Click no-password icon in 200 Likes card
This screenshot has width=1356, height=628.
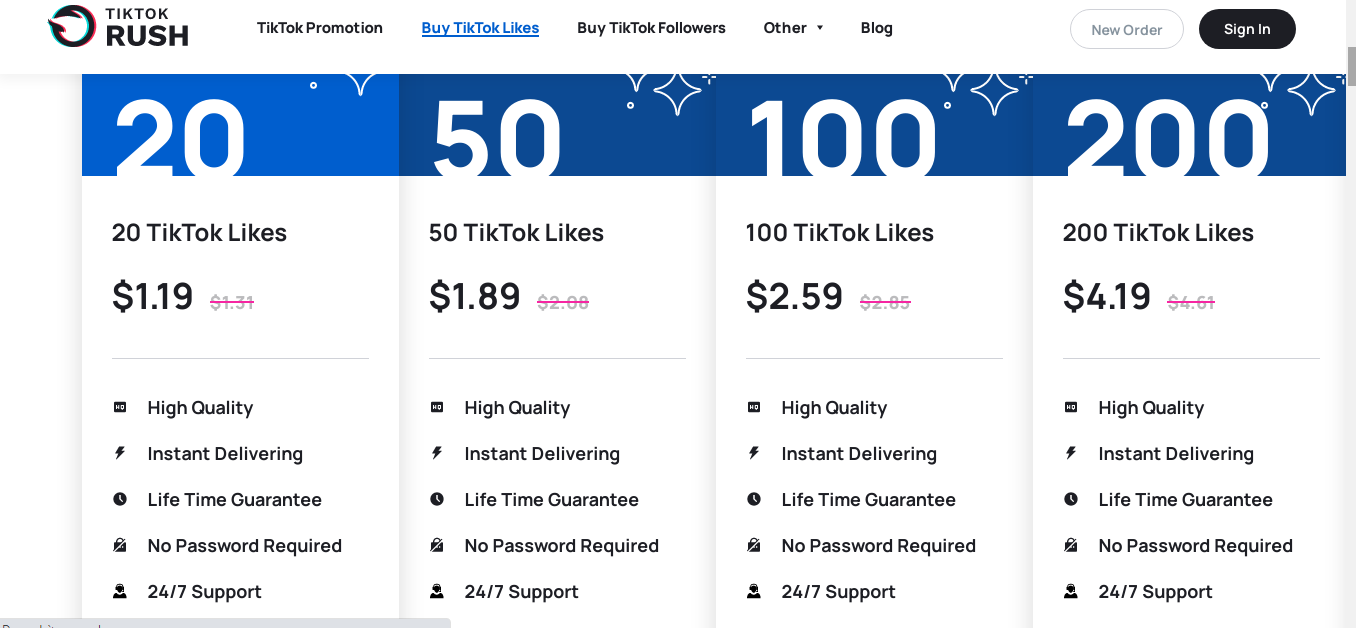(1071, 545)
